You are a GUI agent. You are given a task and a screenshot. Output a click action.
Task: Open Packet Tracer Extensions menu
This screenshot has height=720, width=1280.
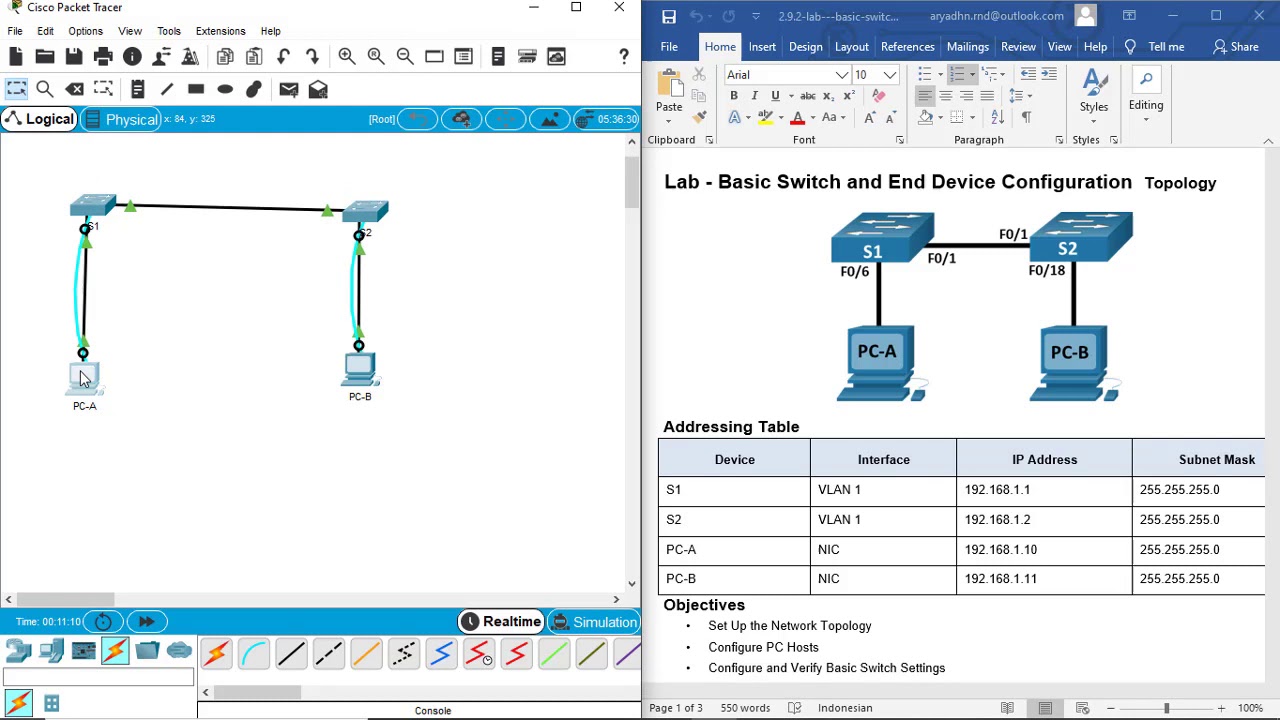click(220, 31)
